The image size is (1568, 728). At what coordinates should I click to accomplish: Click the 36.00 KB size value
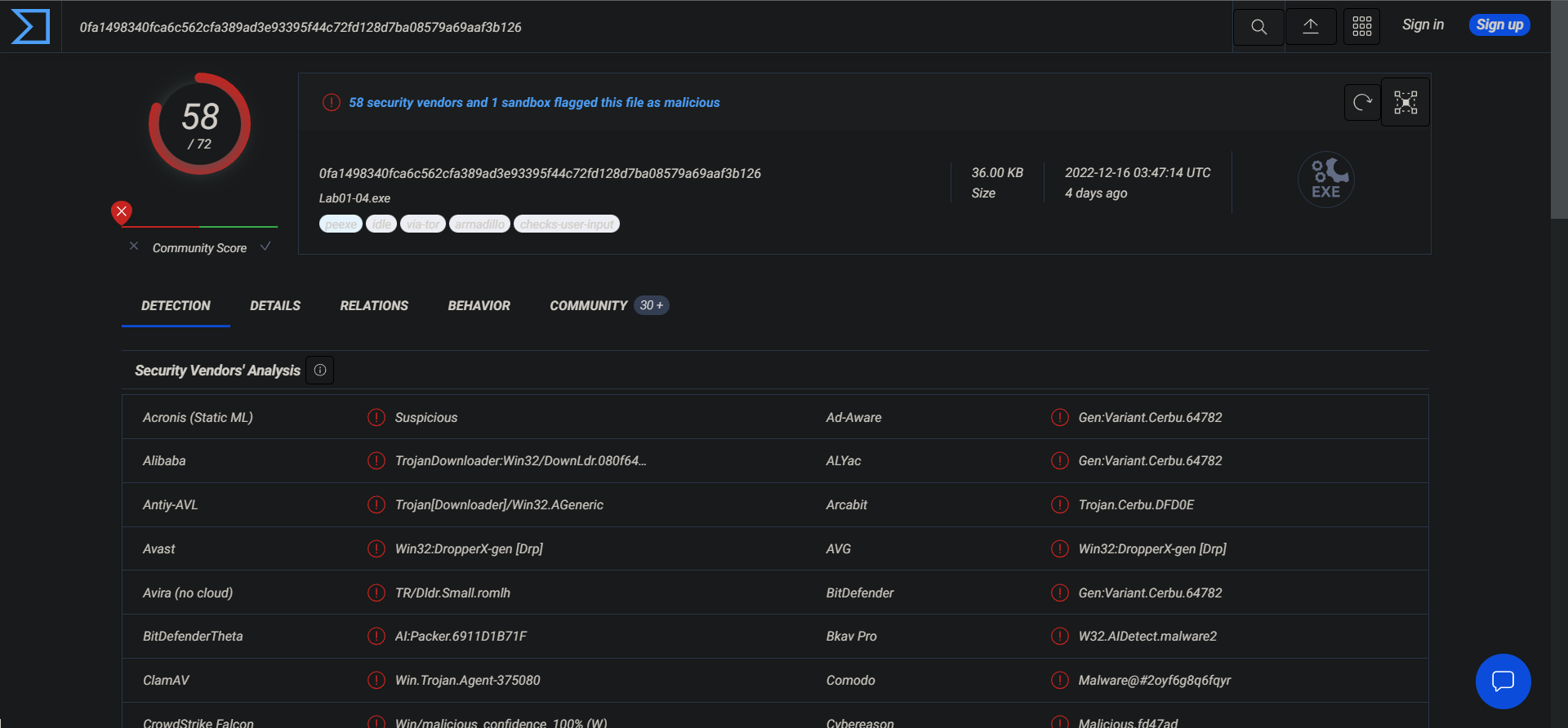coord(997,173)
